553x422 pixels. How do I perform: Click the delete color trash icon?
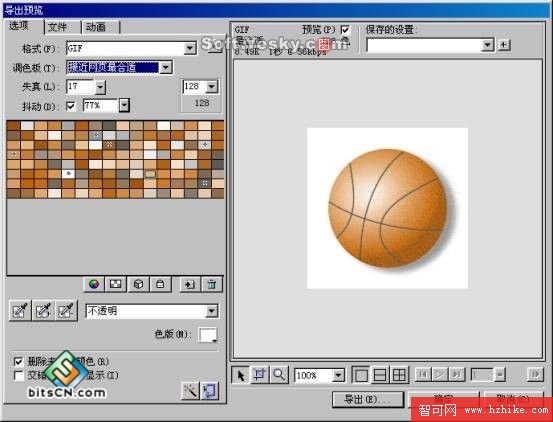tap(212, 285)
